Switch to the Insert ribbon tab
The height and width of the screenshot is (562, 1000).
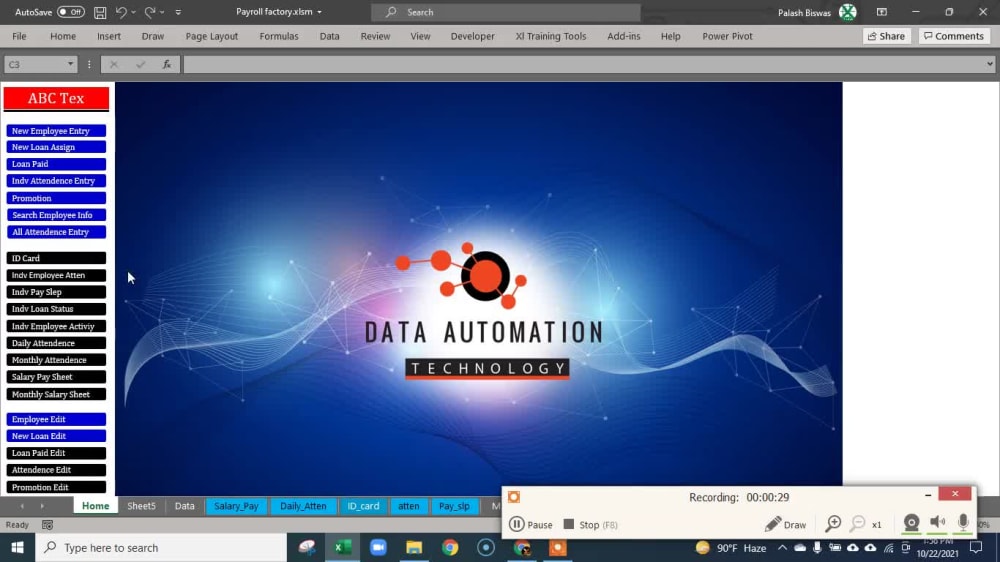coord(108,36)
